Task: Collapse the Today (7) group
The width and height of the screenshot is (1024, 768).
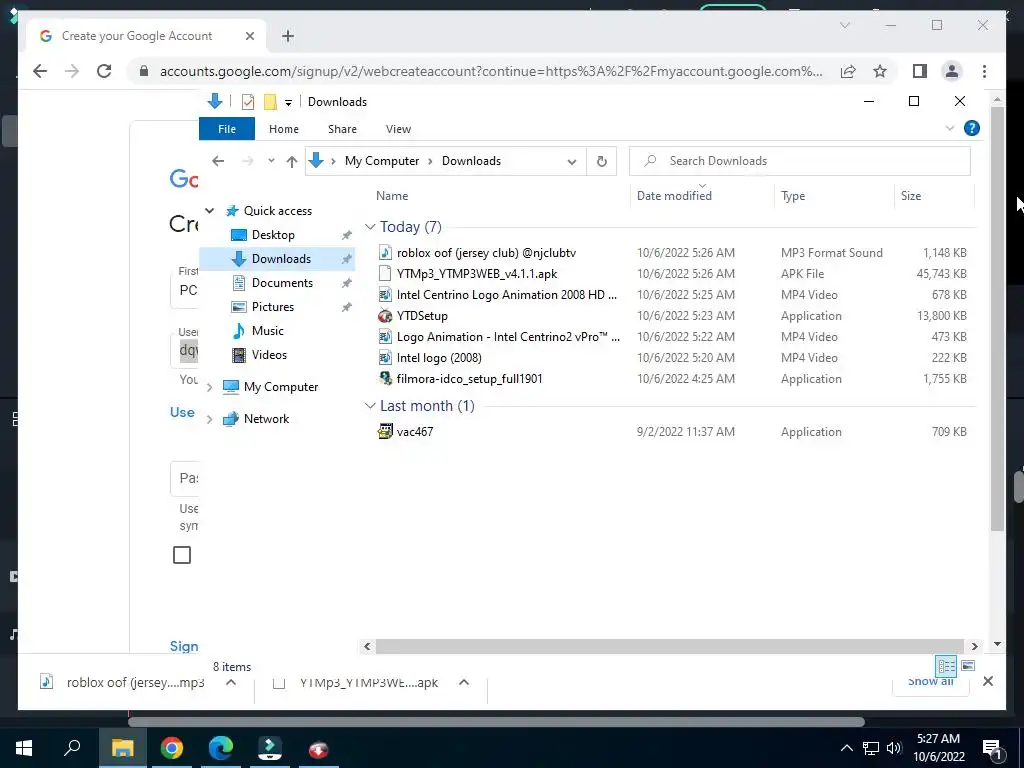Action: [x=370, y=227]
